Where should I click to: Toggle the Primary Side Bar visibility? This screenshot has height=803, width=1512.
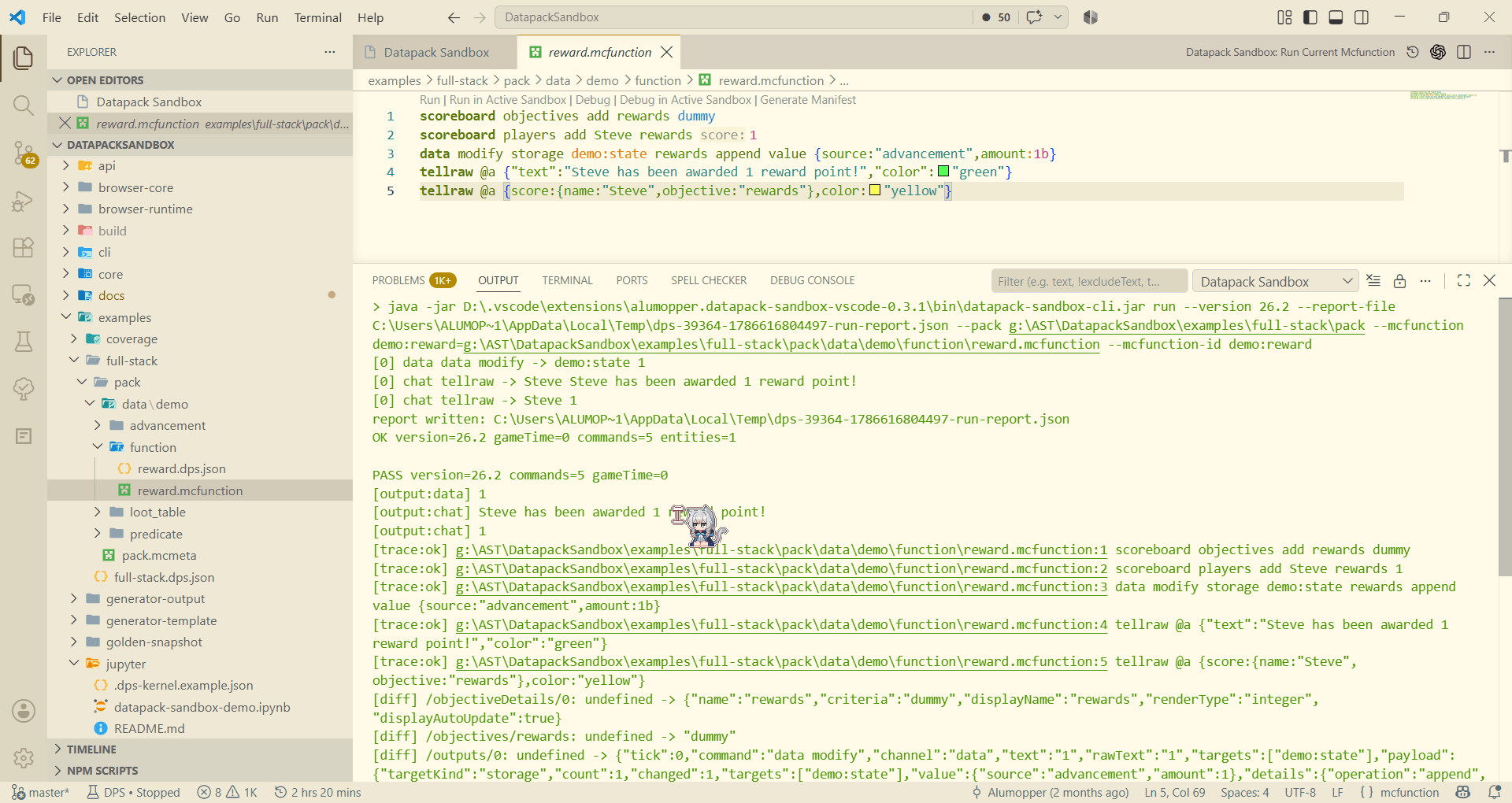(1310, 17)
